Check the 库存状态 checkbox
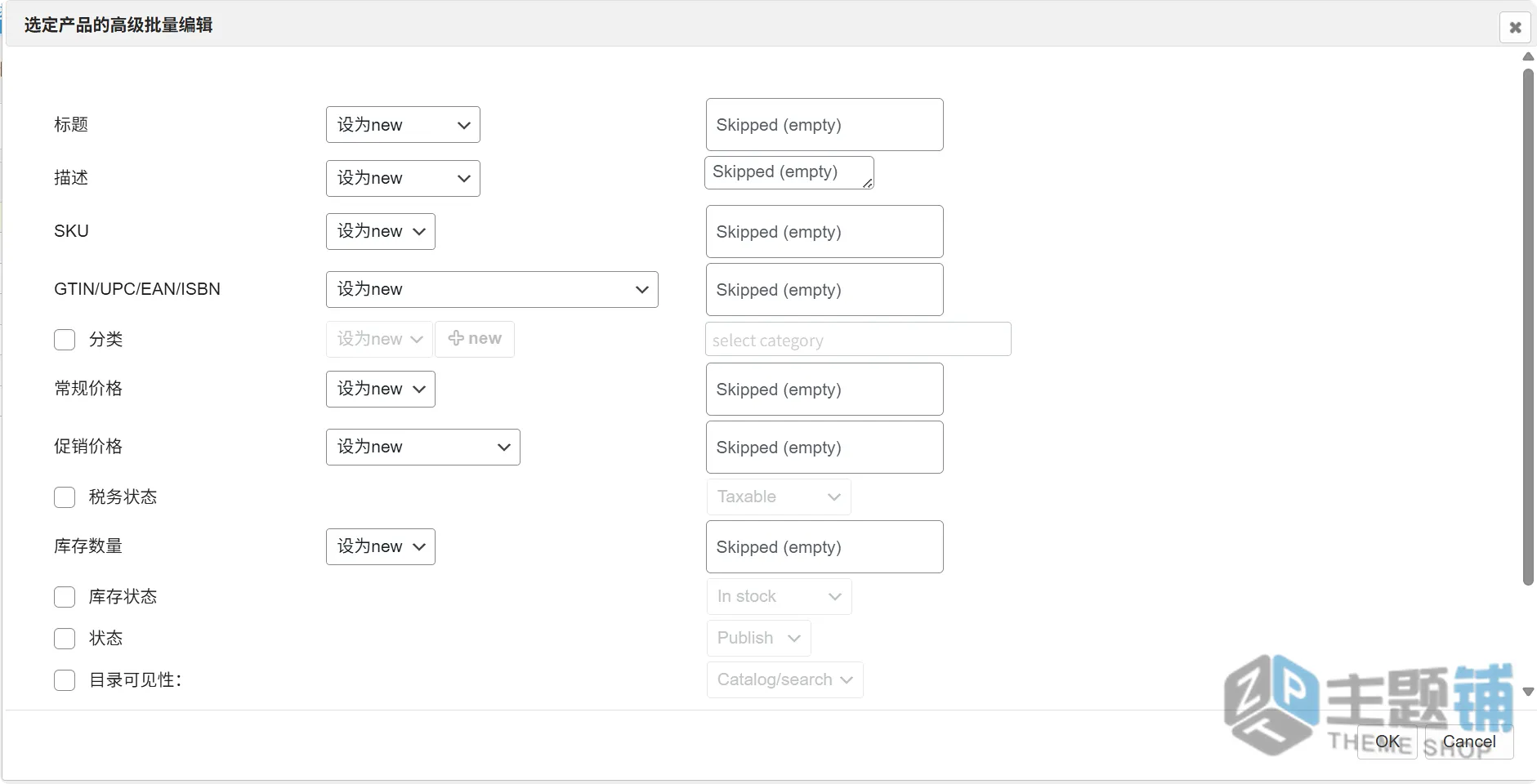1537x784 pixels. pos(65,597)
